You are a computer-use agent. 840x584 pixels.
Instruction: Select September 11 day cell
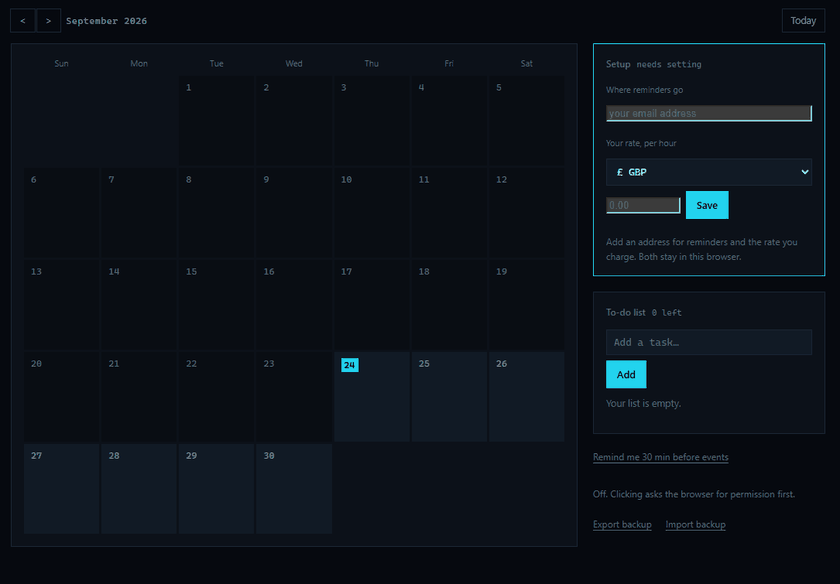coord(449,213)
